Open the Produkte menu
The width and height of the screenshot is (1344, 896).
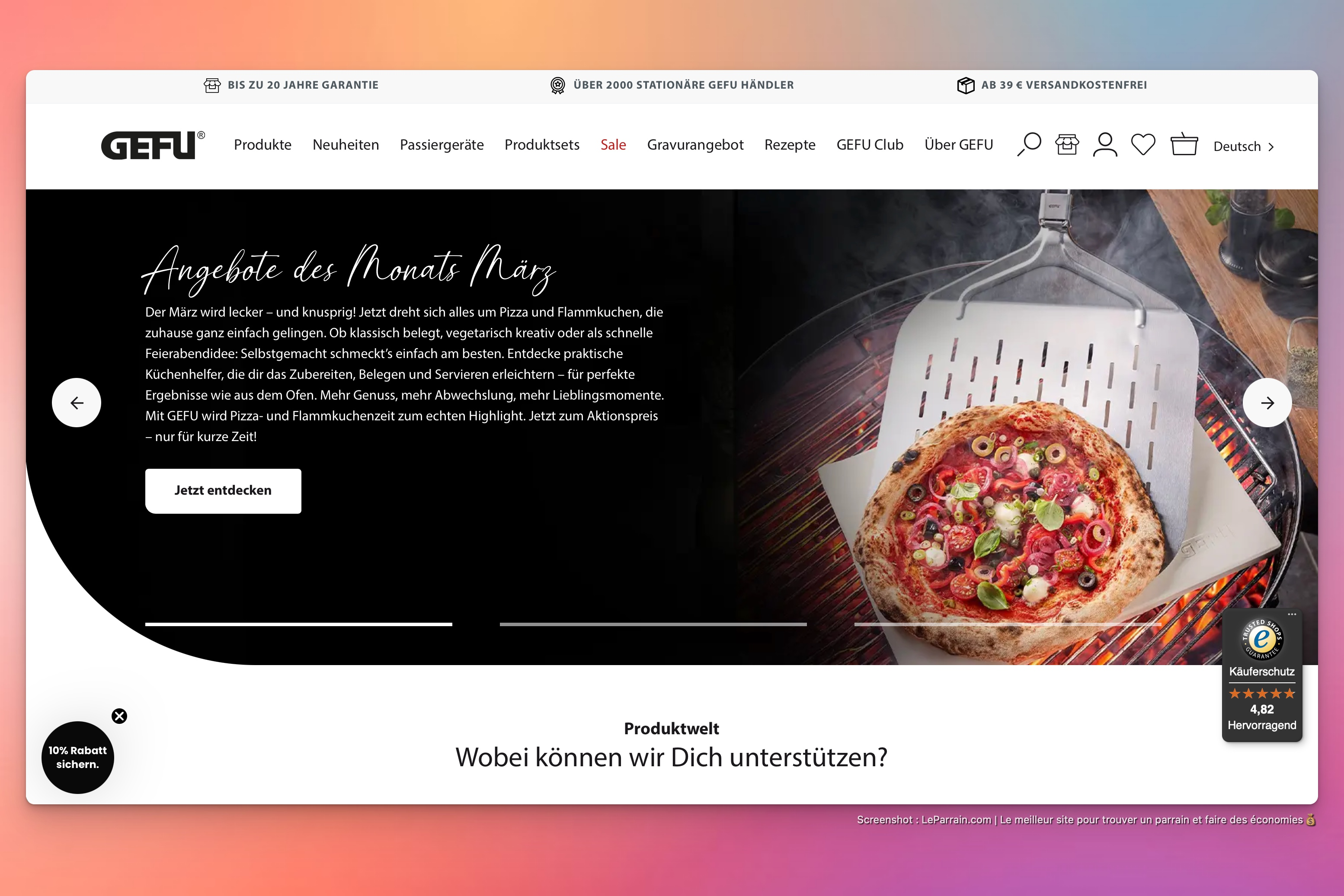point(263,144)
